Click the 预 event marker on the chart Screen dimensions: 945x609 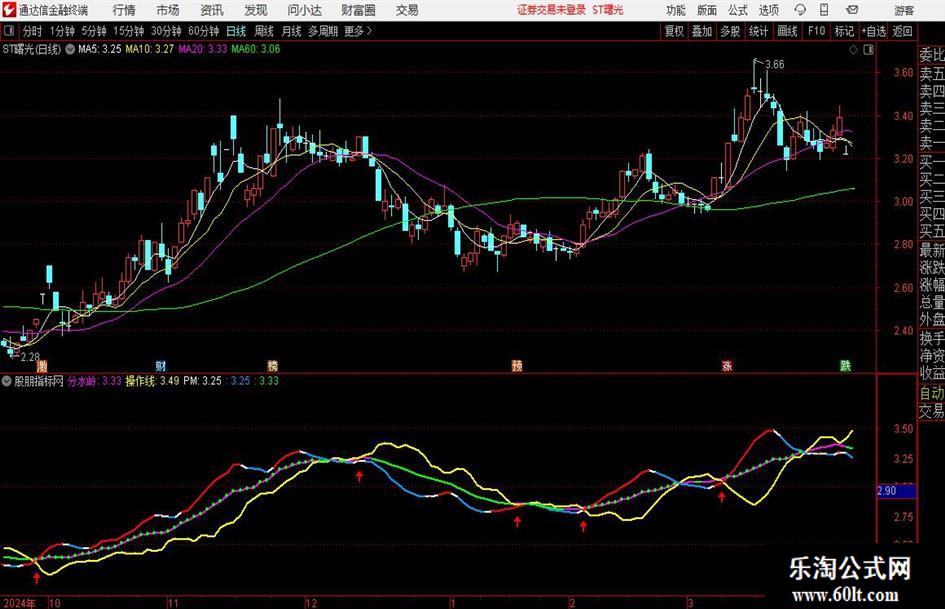pos(517,366)
